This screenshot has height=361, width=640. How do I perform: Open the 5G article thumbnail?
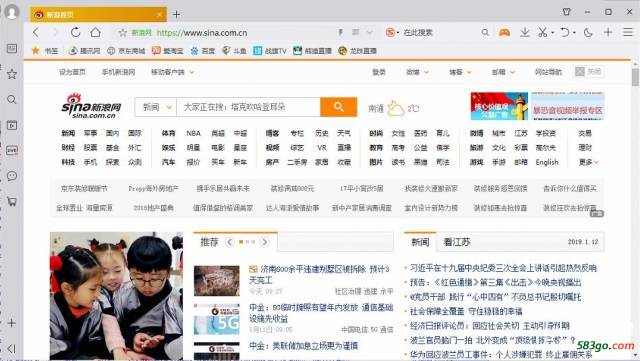(x=217, y=319)
